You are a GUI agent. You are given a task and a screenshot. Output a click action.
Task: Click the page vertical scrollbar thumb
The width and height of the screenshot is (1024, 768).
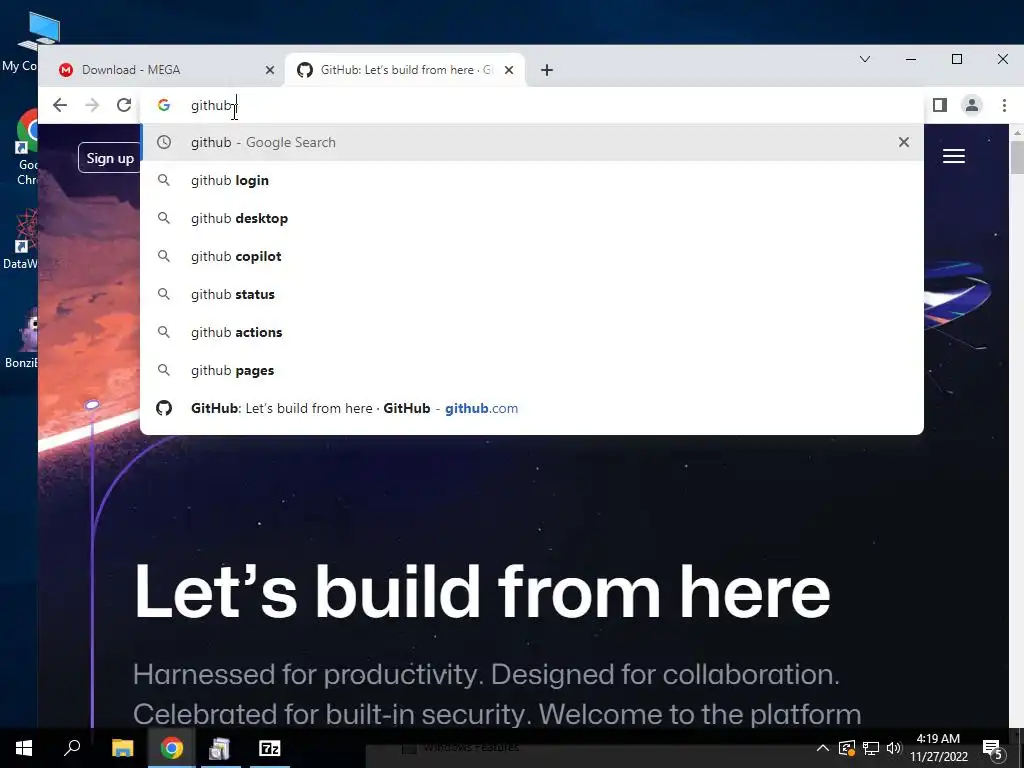pos(1017,157)
